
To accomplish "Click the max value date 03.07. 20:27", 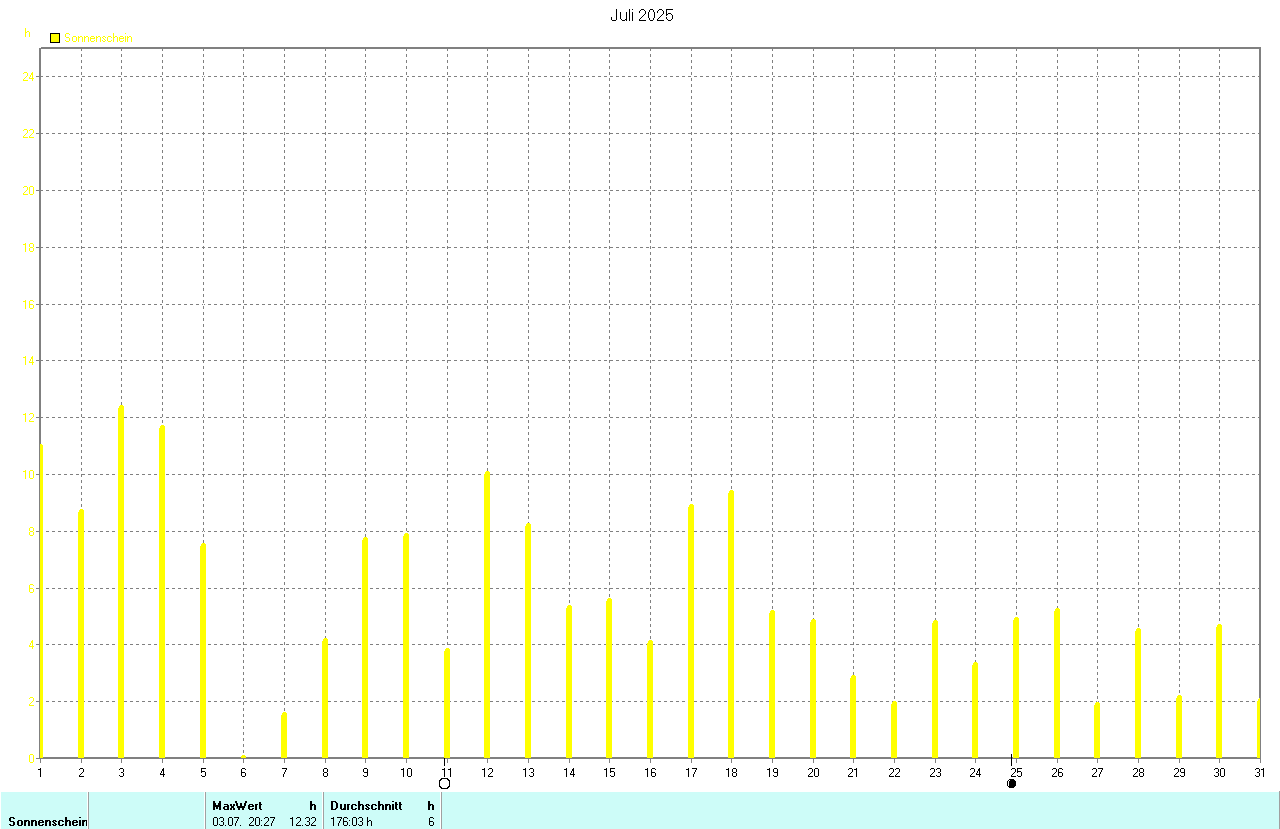I will pos(243,822).
